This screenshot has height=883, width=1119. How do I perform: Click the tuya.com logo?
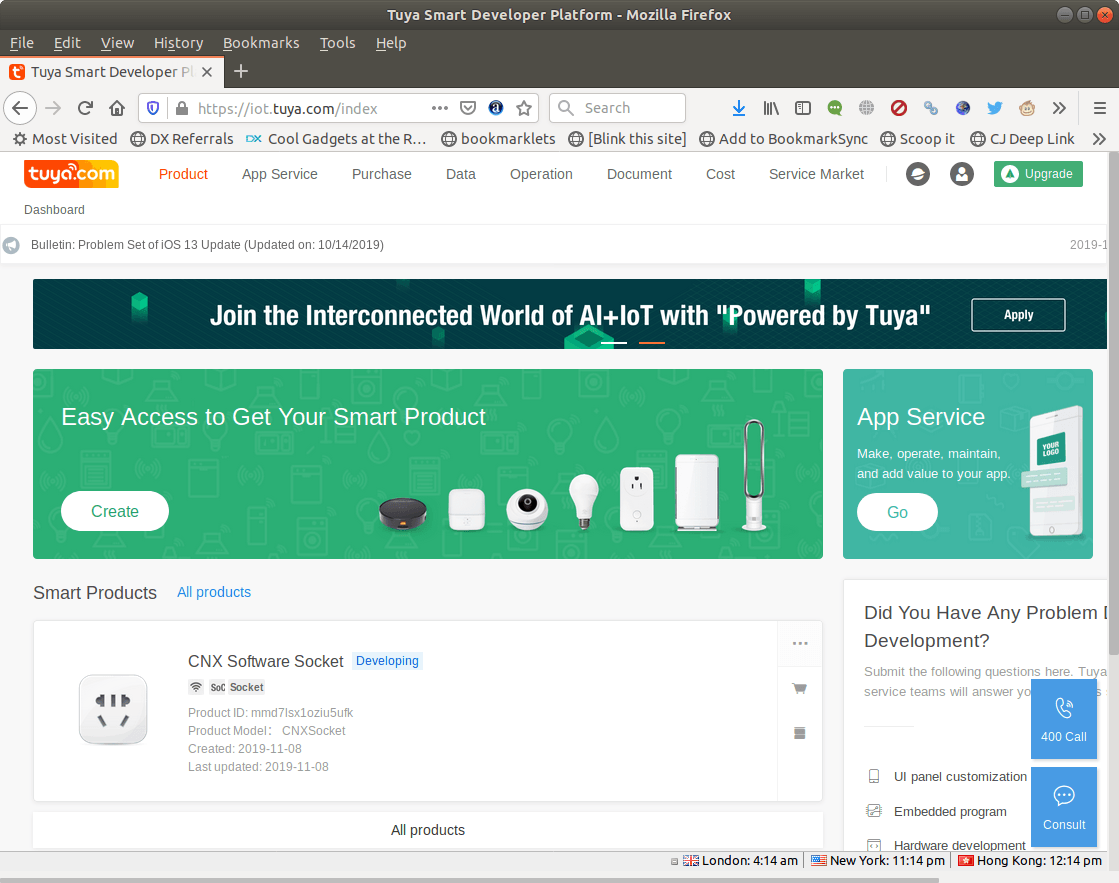71,174
